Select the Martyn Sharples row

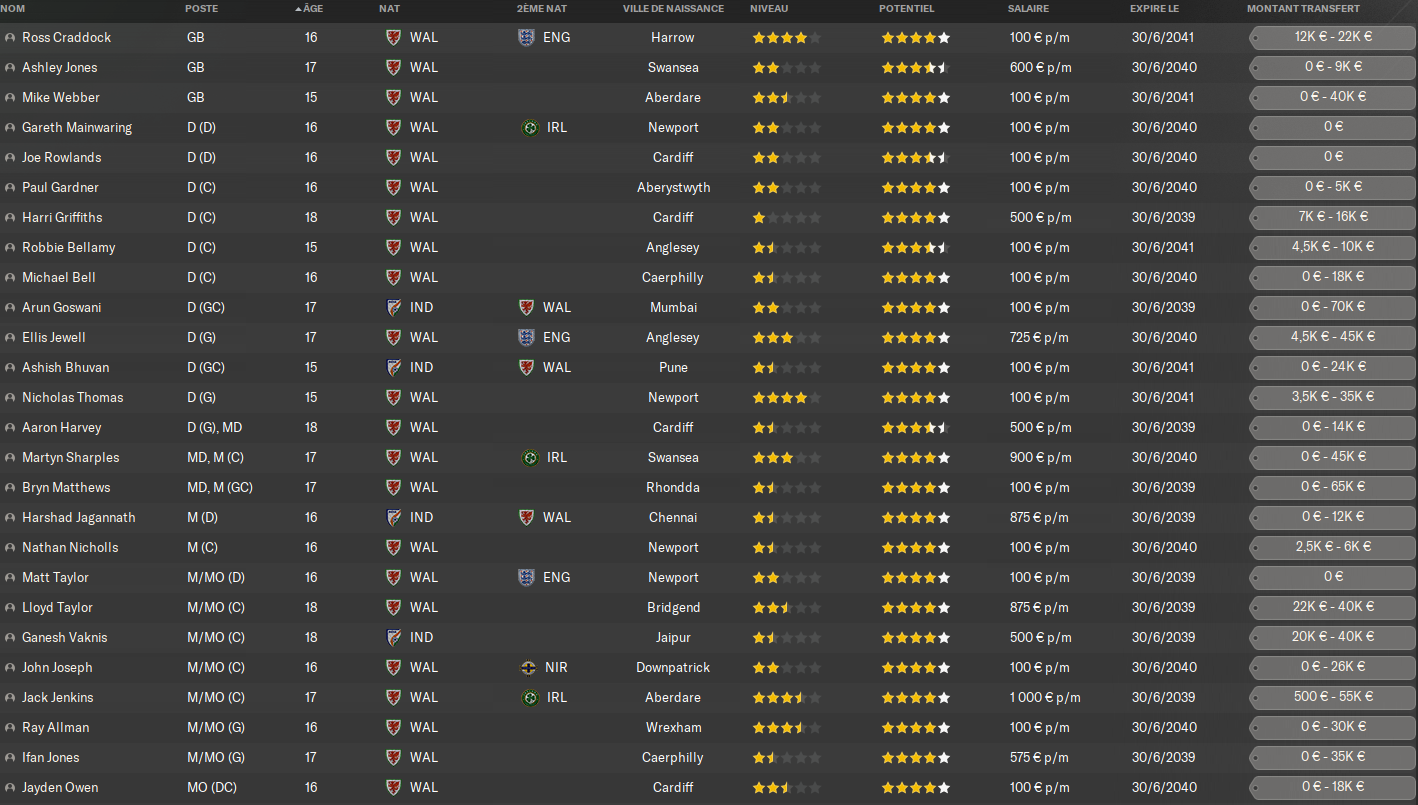tap(709, 457)
